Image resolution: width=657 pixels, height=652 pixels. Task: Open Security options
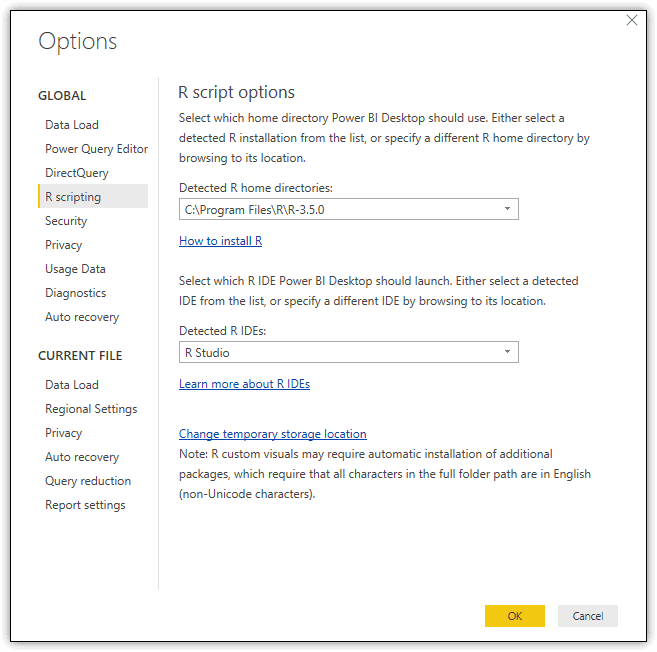pyautogui.click(x=66, y=221)
